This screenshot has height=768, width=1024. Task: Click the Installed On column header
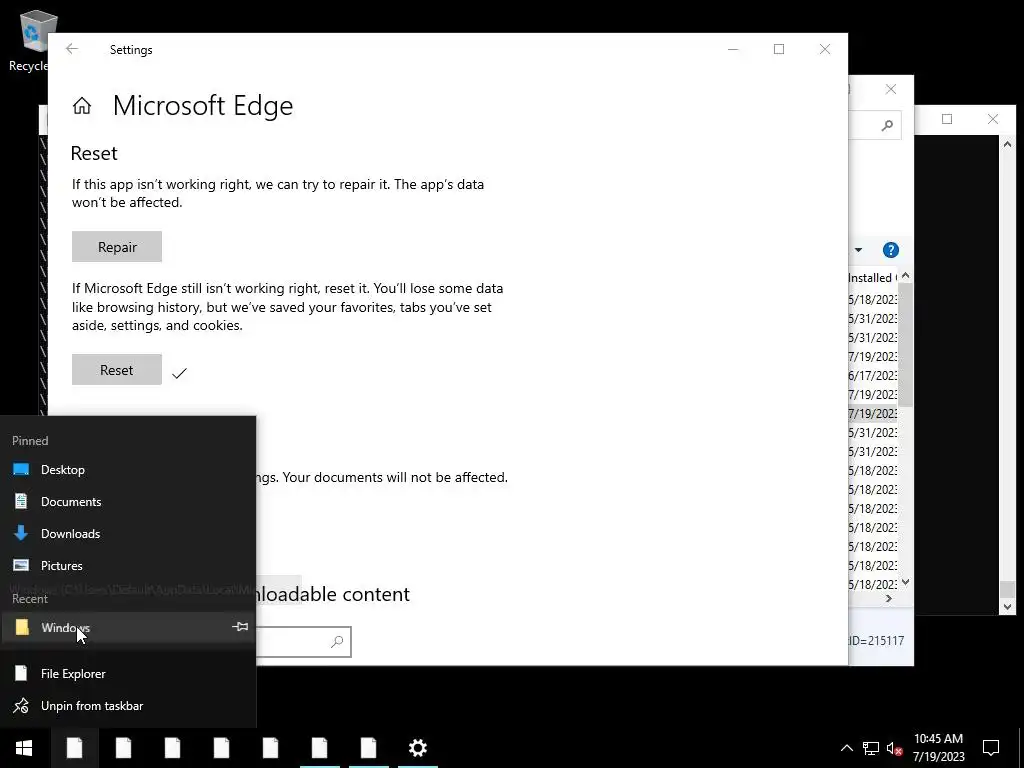point(872,278)
